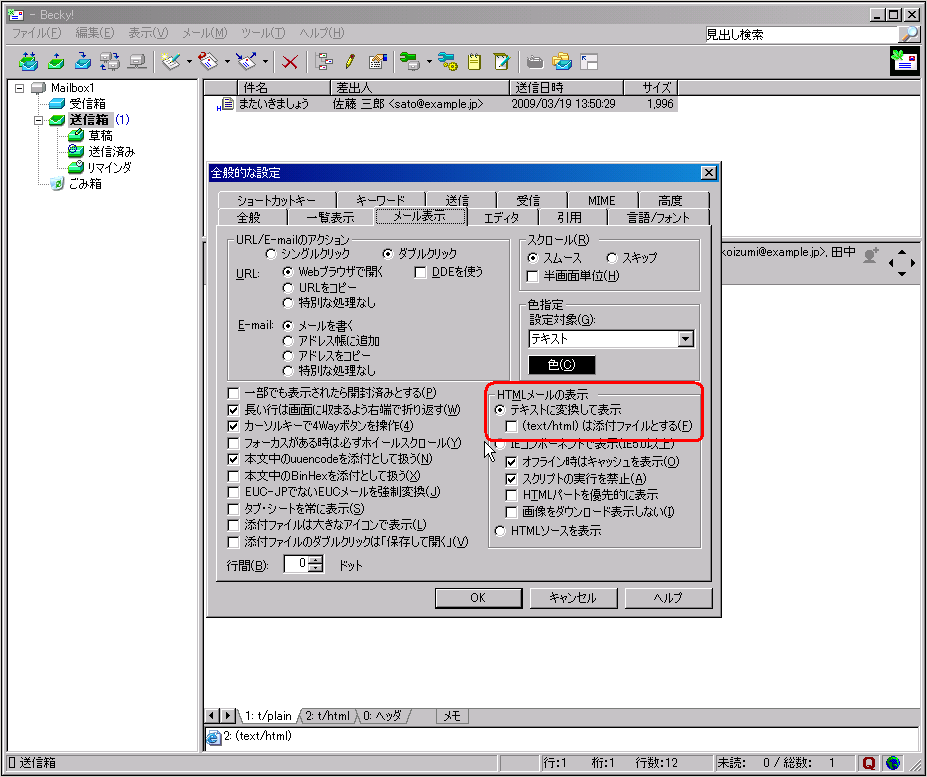Click the window layout toggle icon
This screenshot has height=777, width=927.
[x=589, y=61]
